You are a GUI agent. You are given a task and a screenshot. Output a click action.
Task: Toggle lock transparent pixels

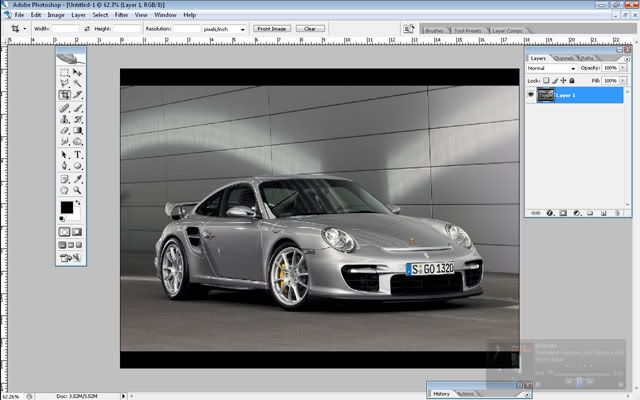[x=546, y=81]
